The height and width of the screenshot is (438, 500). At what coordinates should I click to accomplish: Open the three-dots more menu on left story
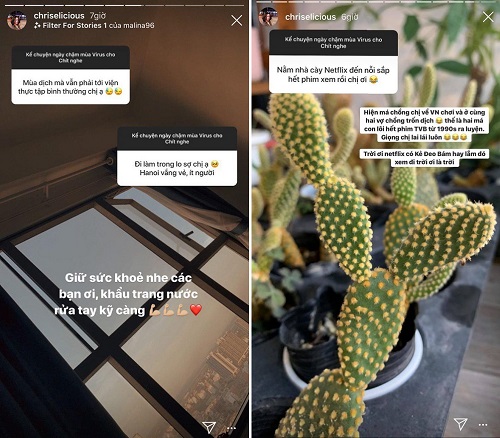[231, 428]
